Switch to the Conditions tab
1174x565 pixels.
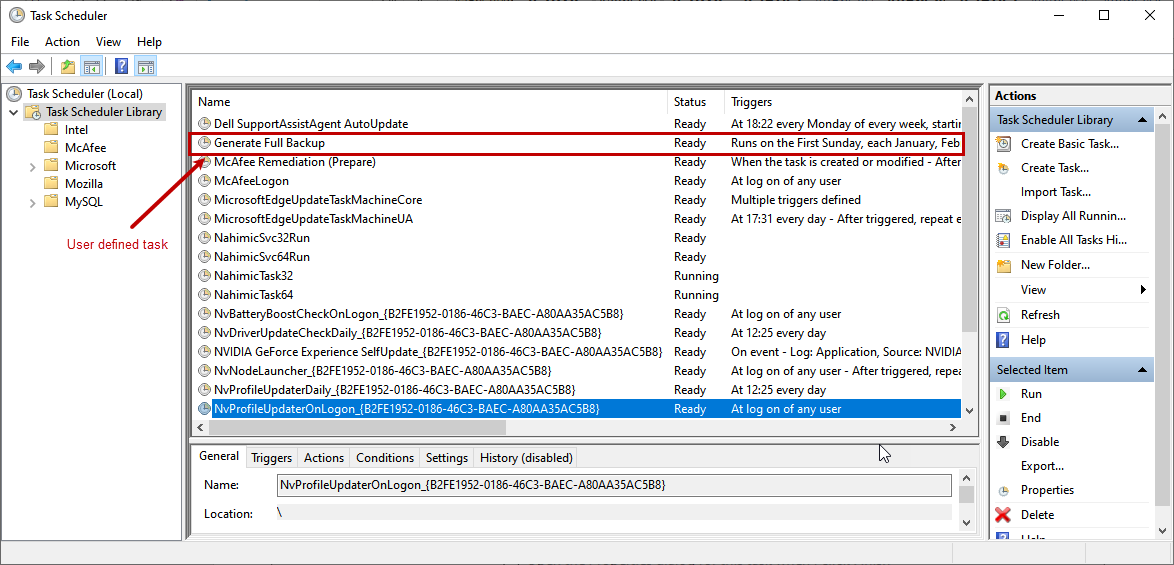[x=385, y=458]
